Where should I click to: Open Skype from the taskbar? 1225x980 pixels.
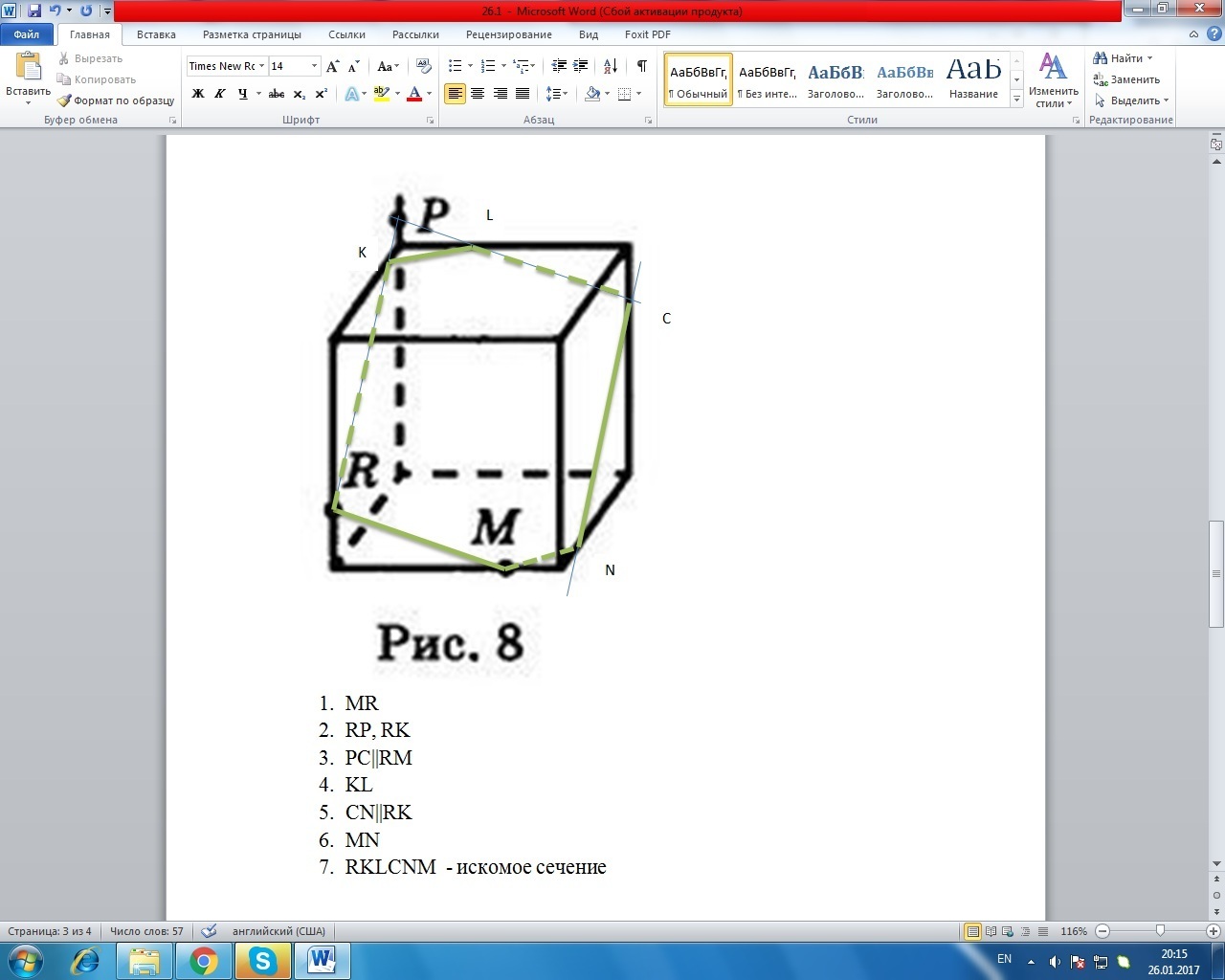(262, 960)
